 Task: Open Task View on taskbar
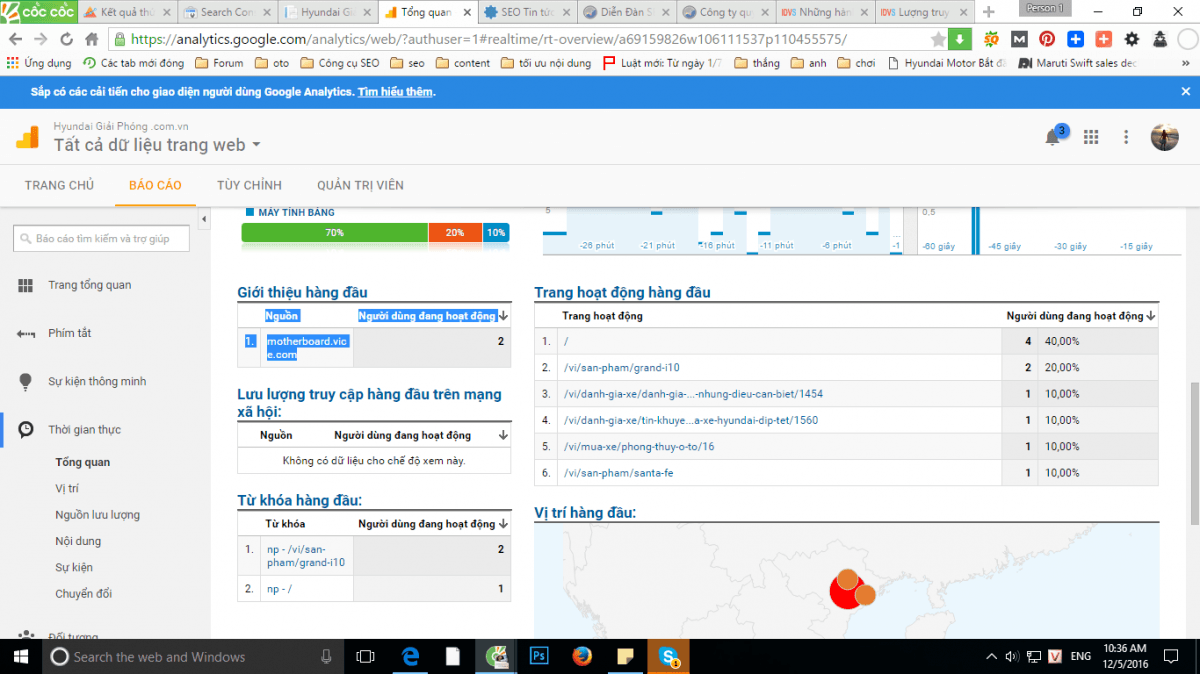(x=365, y=656)
